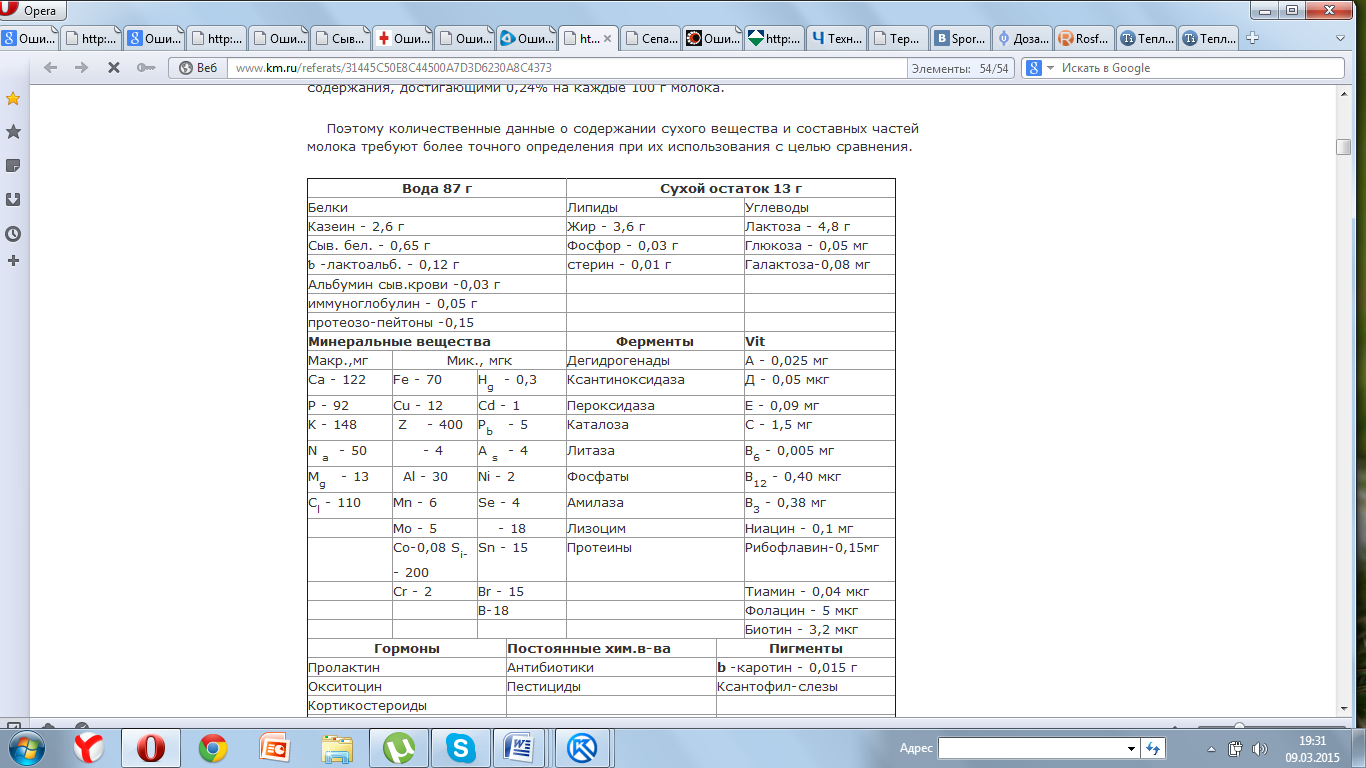Screen dimensions: 1366x768
Task: Click the 'Антибиотики' cell
Action: pyautogui.click(x=611, y=667)
